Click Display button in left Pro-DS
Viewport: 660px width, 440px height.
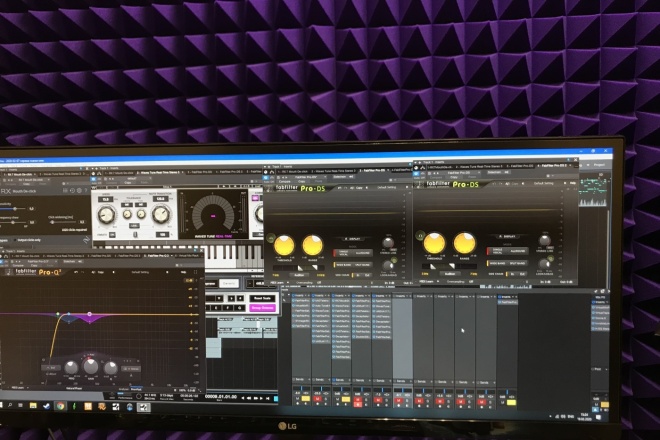(352, 239)
